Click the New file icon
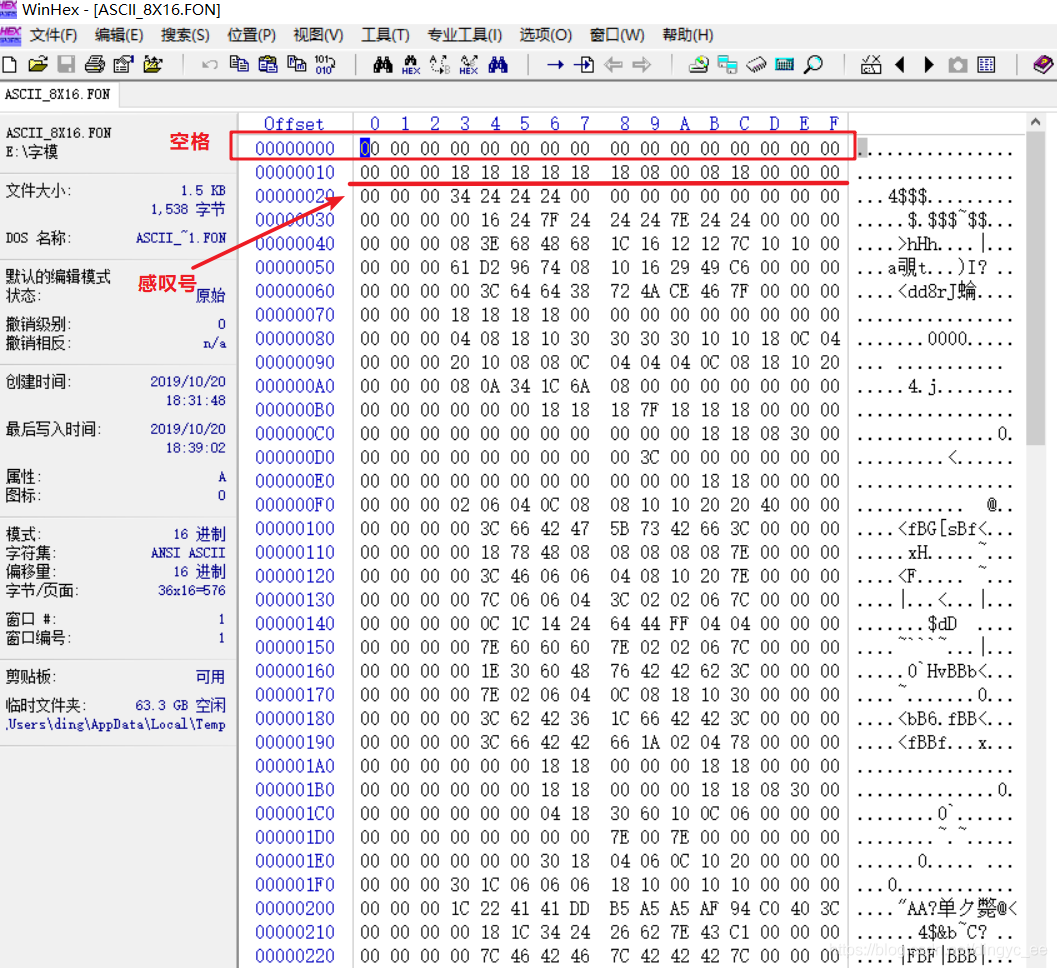 point(9,65)
